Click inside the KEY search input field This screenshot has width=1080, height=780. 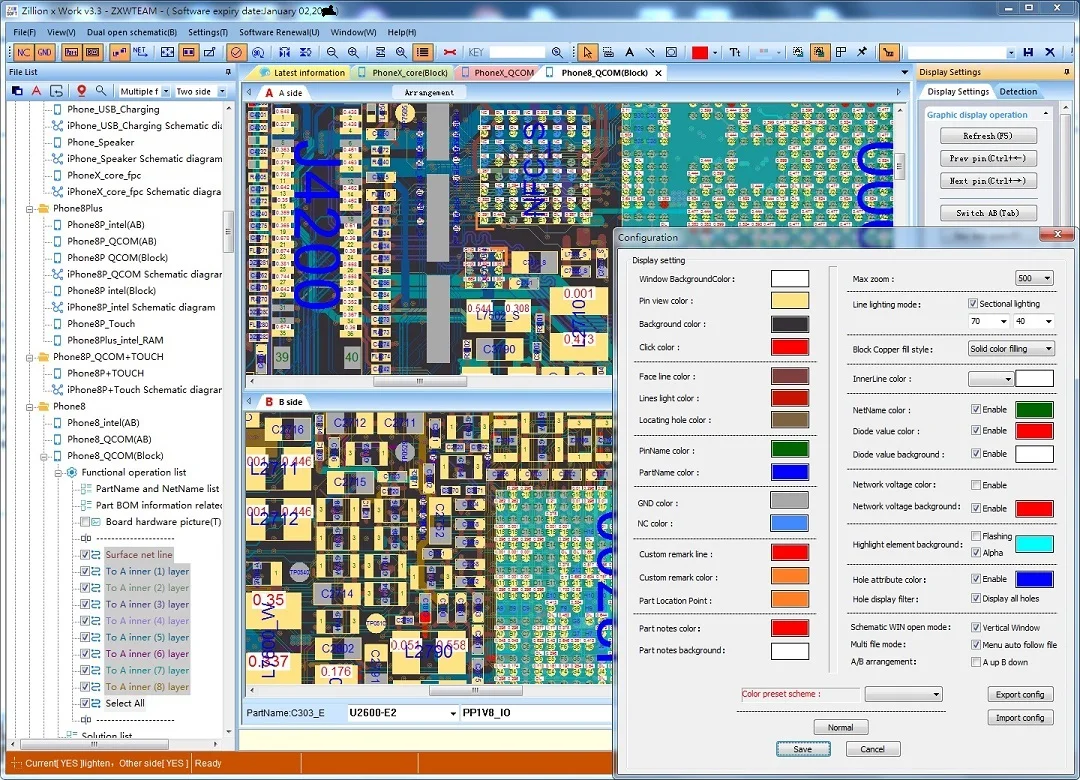[518, 51]
